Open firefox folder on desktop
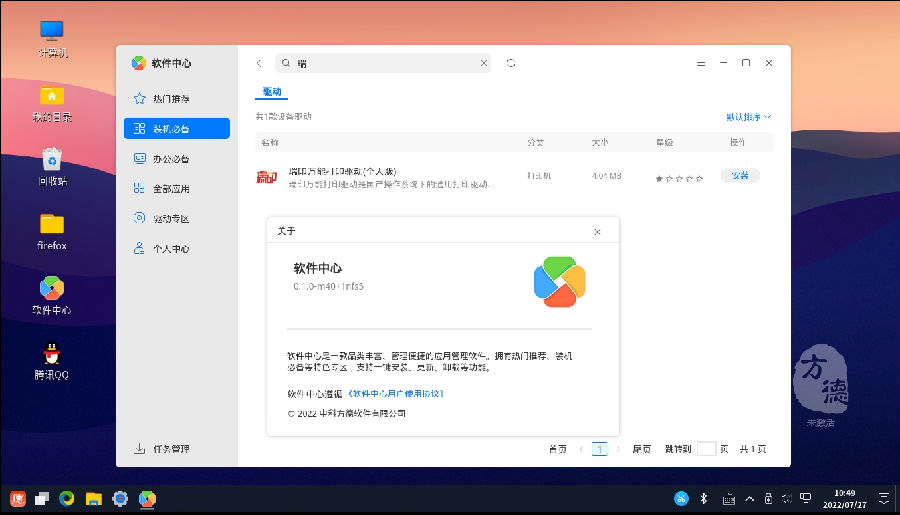Viewport: 900px width, 515px height. (x=52, y=232)
